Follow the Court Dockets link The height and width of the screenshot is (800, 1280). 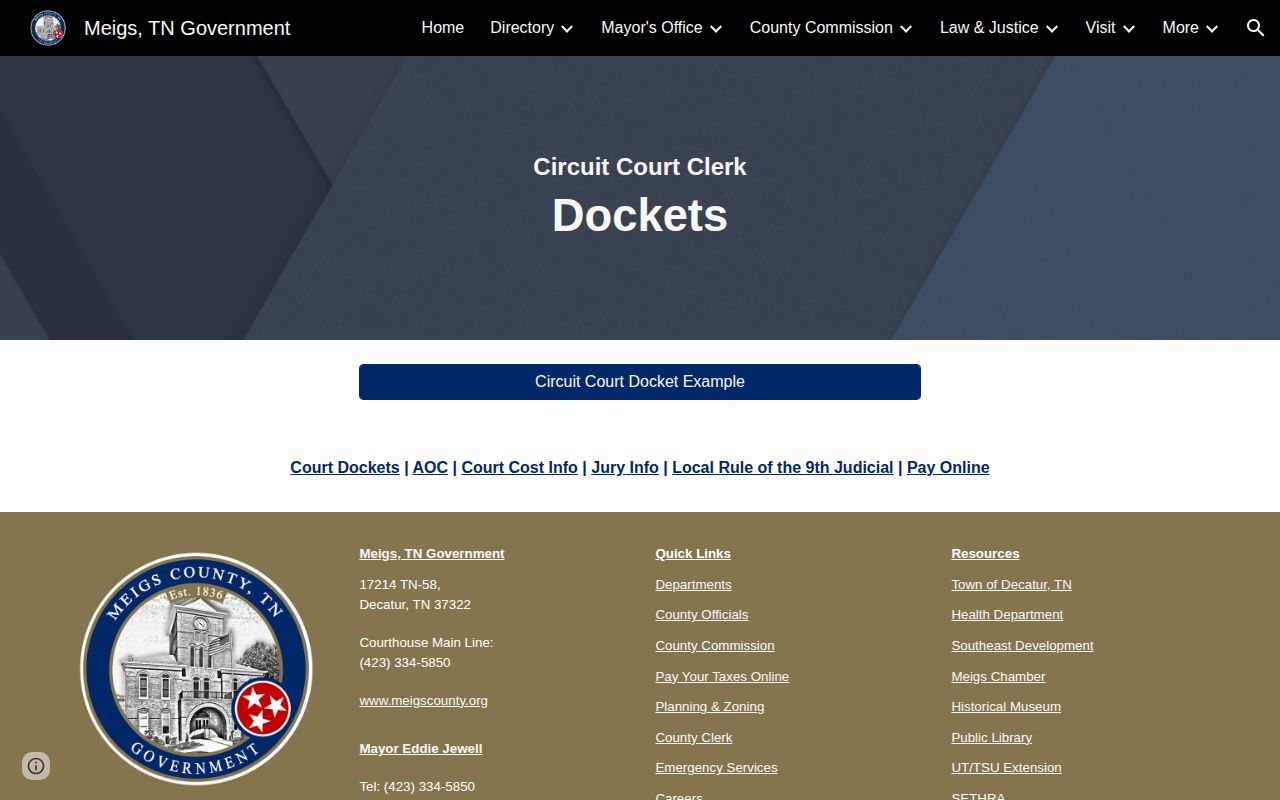coord(345,467)
